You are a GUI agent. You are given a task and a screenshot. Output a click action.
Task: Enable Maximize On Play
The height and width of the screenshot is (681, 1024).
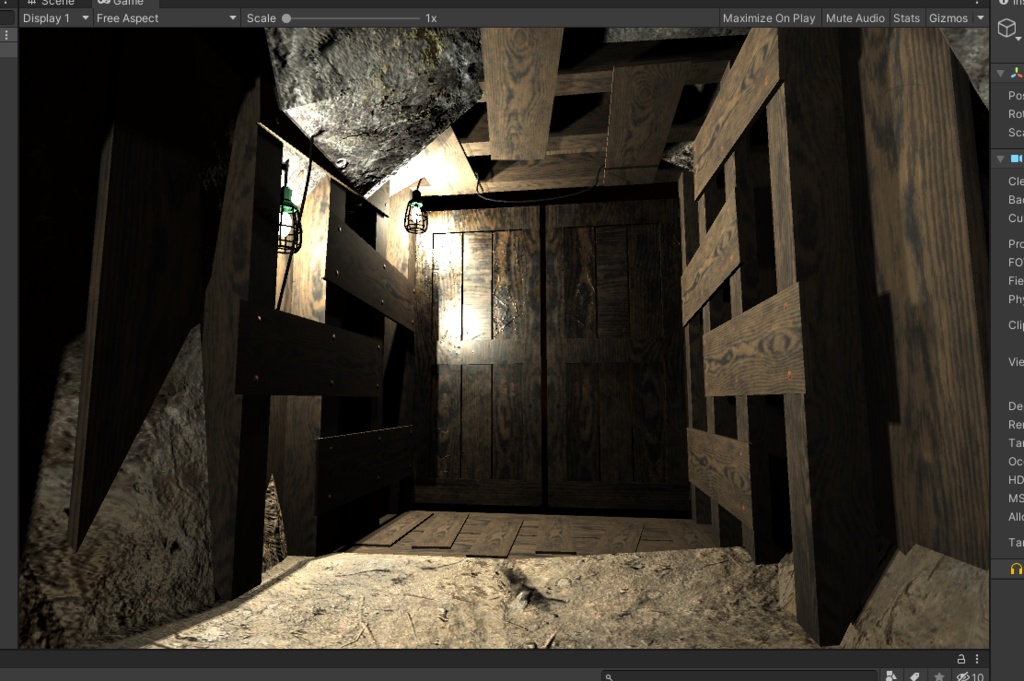[770, 17]
